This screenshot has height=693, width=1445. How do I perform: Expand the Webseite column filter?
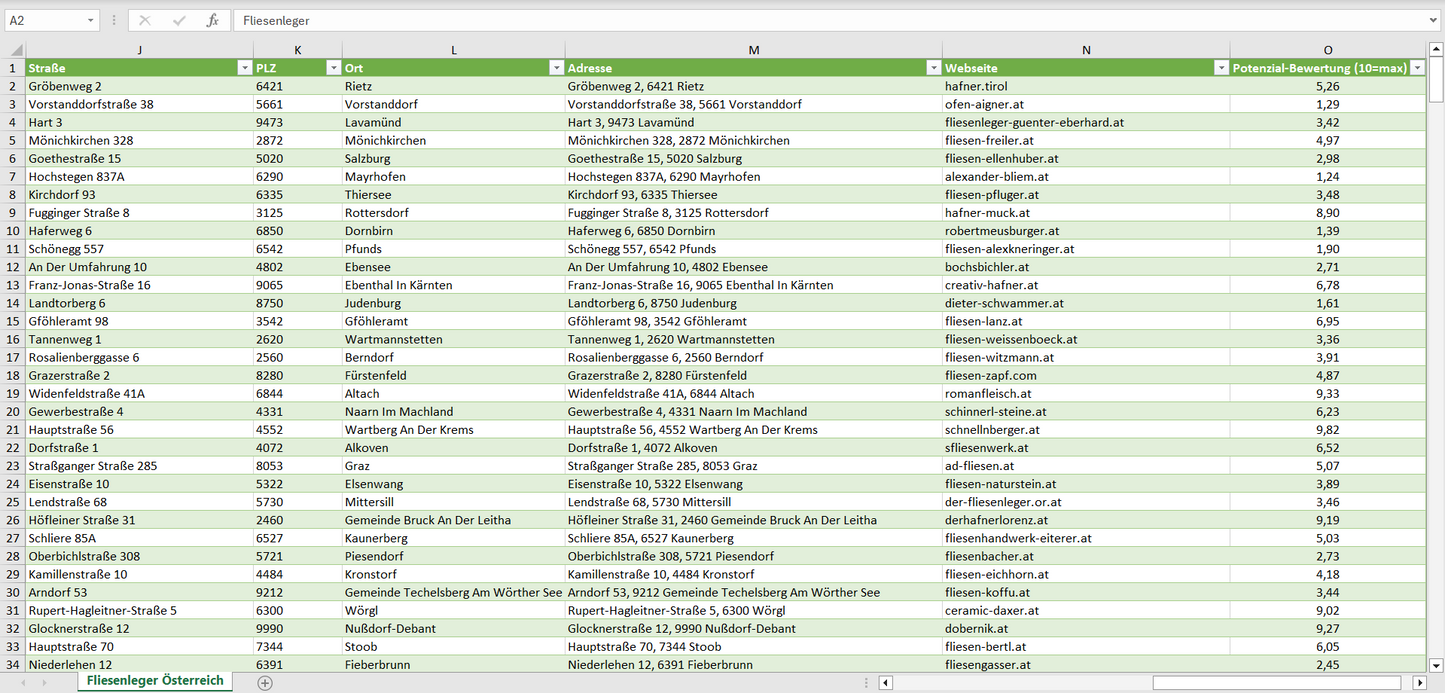point(1220,68)
